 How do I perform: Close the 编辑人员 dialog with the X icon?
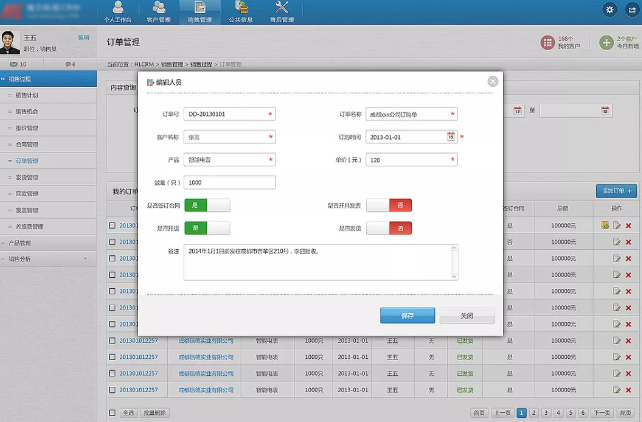[492, 82]
